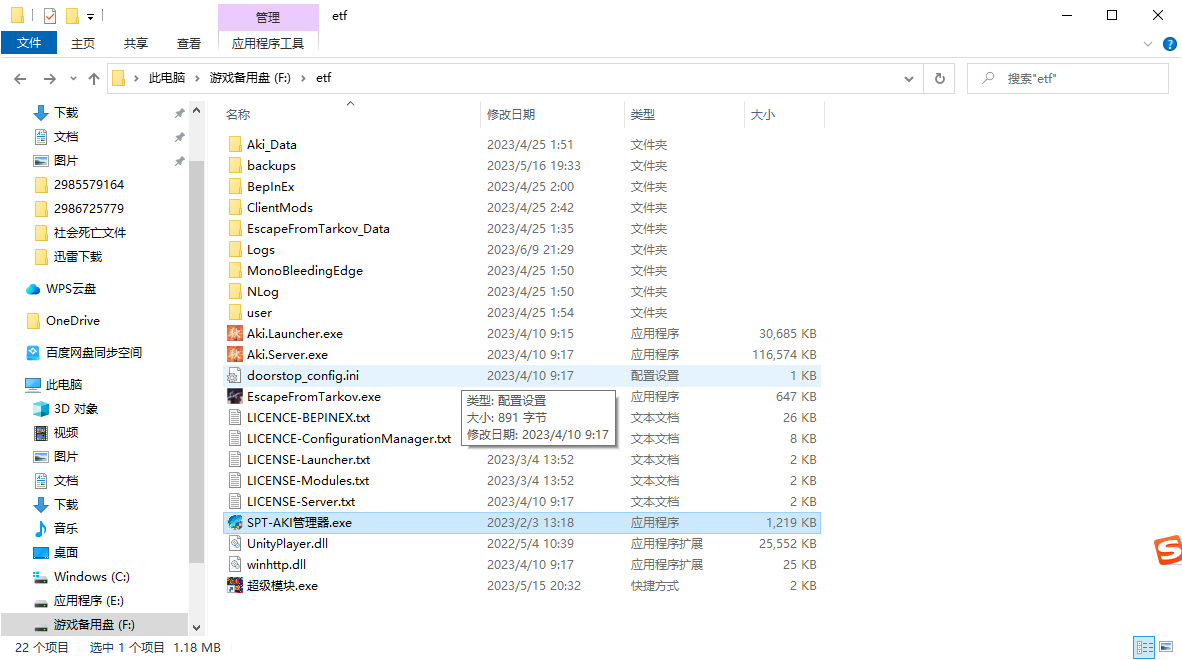Click the winhttp.dll file icon
This screenshot has height=660, width=1182.
(235, 565)
